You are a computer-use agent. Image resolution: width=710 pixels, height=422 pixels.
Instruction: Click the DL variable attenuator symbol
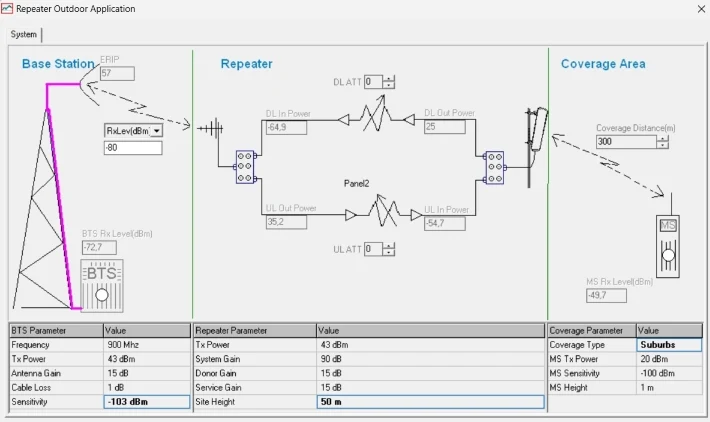point(377,114)
